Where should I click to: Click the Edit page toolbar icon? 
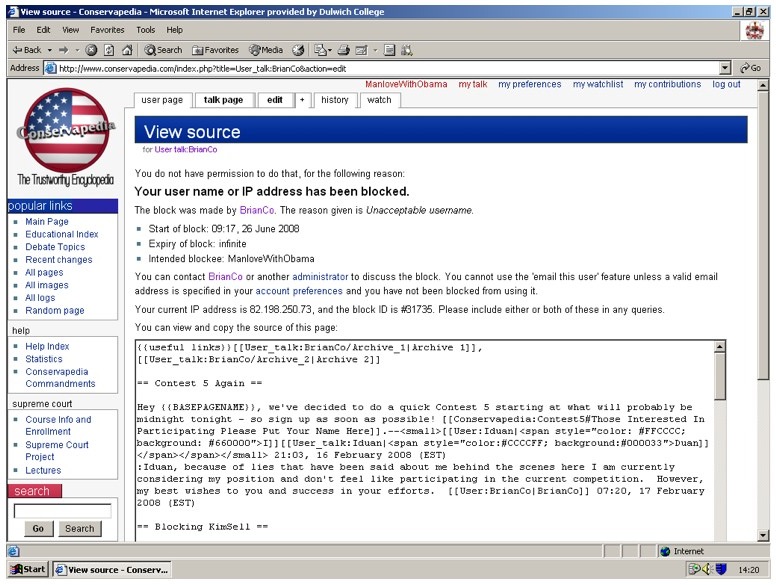[x=362, y=50]
